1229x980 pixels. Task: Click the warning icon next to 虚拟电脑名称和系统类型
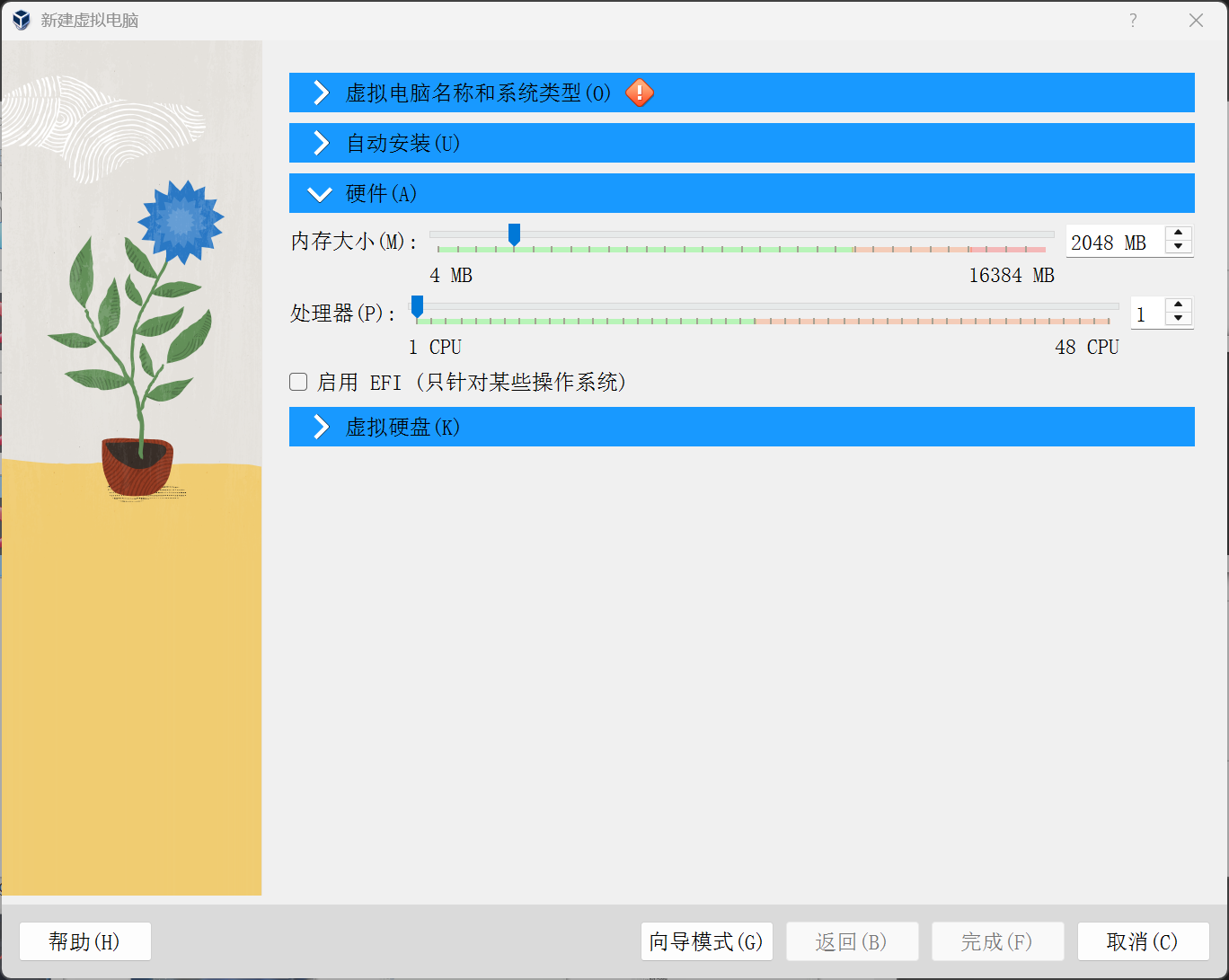[639, 93]
